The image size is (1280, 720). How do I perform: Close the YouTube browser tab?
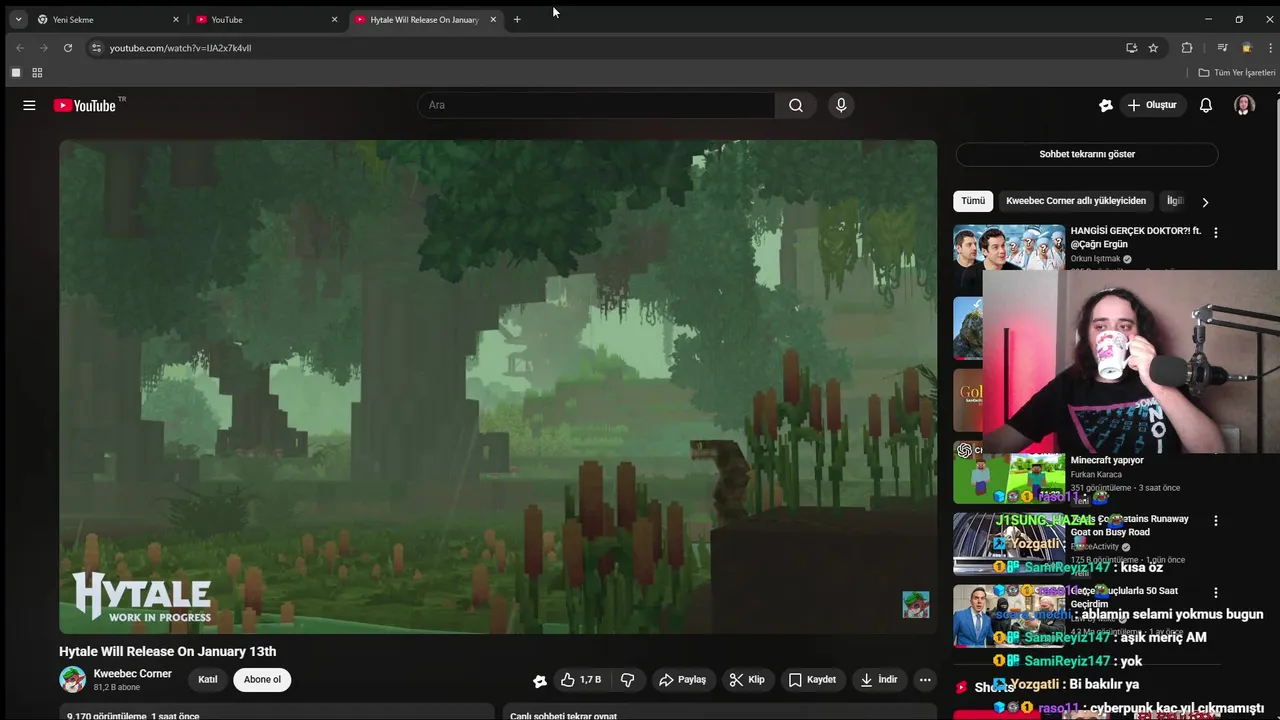click(x=334, y=19)
